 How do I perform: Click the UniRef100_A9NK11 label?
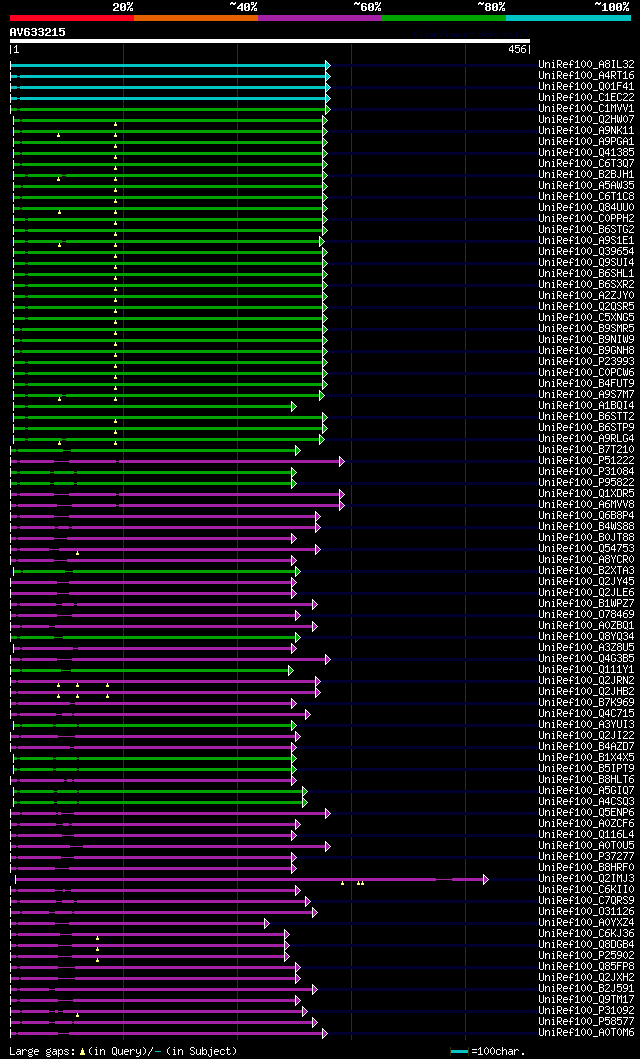pyautogui.click(x=586, y=131)
